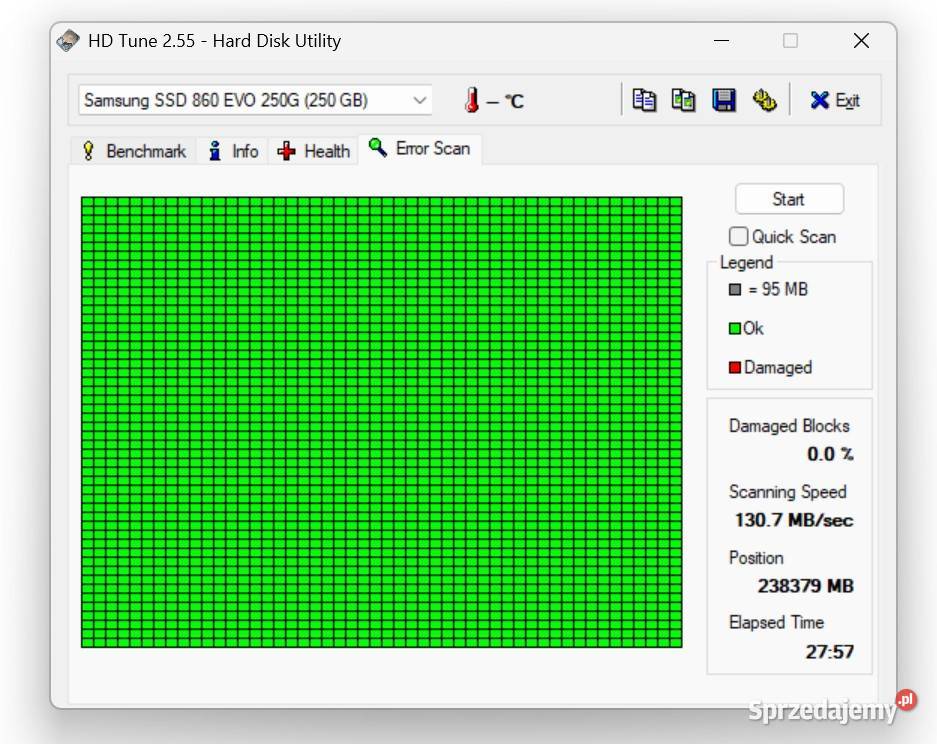Image resolution: width=937 pixels, height=744 pixels.
Task: Open the Info tab
Action: point(233,151)
